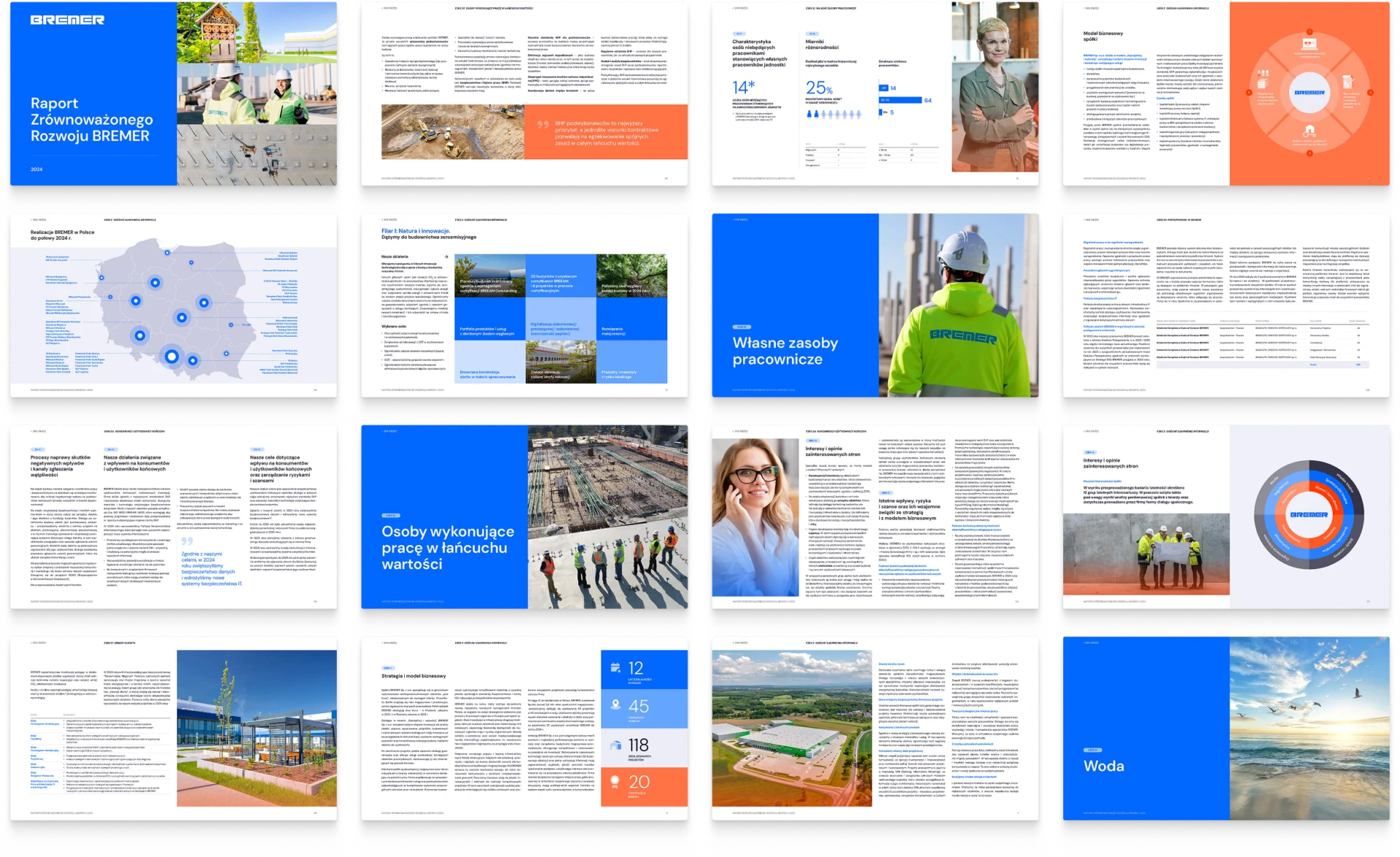Click the '25%' diversity statistic

pyautogui.click(x=819, y=88)
